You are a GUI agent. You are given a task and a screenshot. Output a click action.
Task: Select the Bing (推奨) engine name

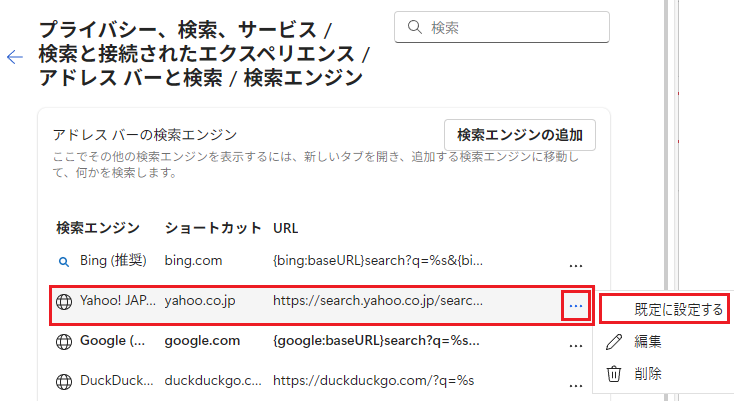click(x=113, y=260)
